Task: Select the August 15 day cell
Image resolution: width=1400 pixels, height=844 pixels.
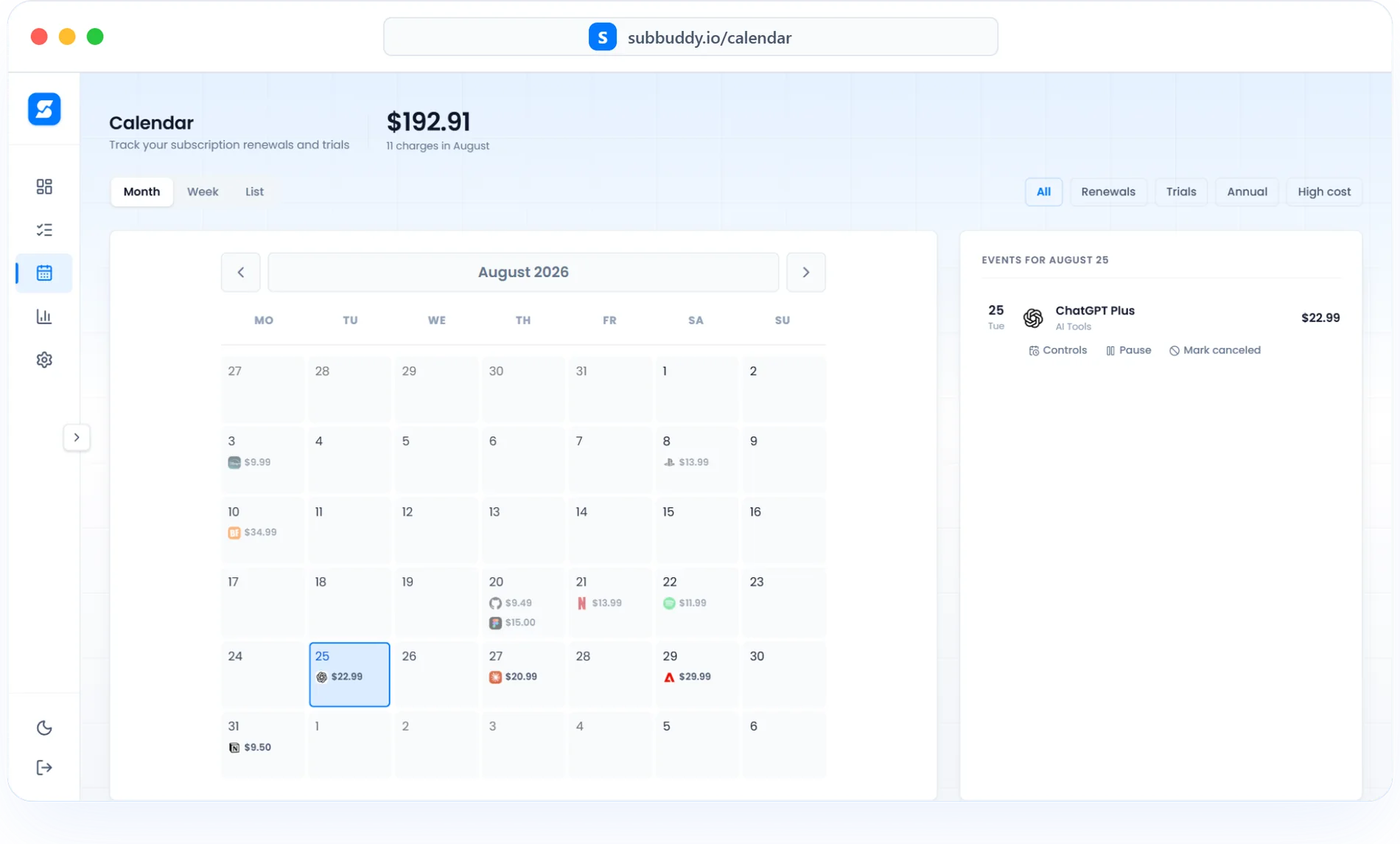Action: (696, 531)
